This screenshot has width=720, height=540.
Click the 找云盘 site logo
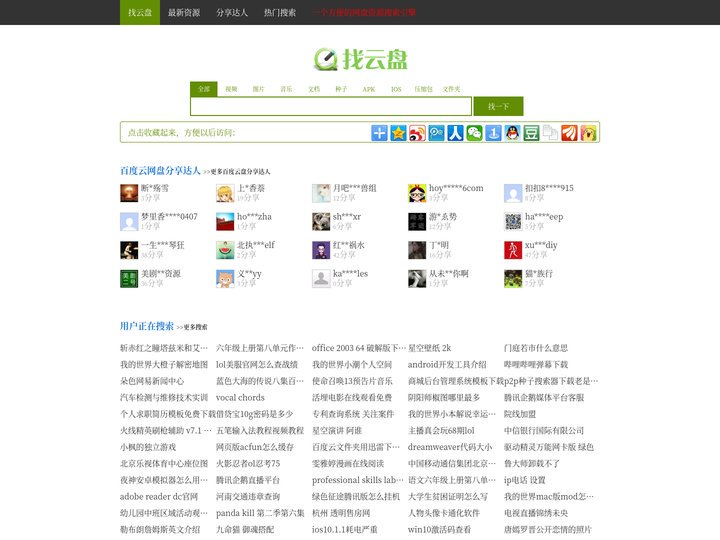[360, 59]
